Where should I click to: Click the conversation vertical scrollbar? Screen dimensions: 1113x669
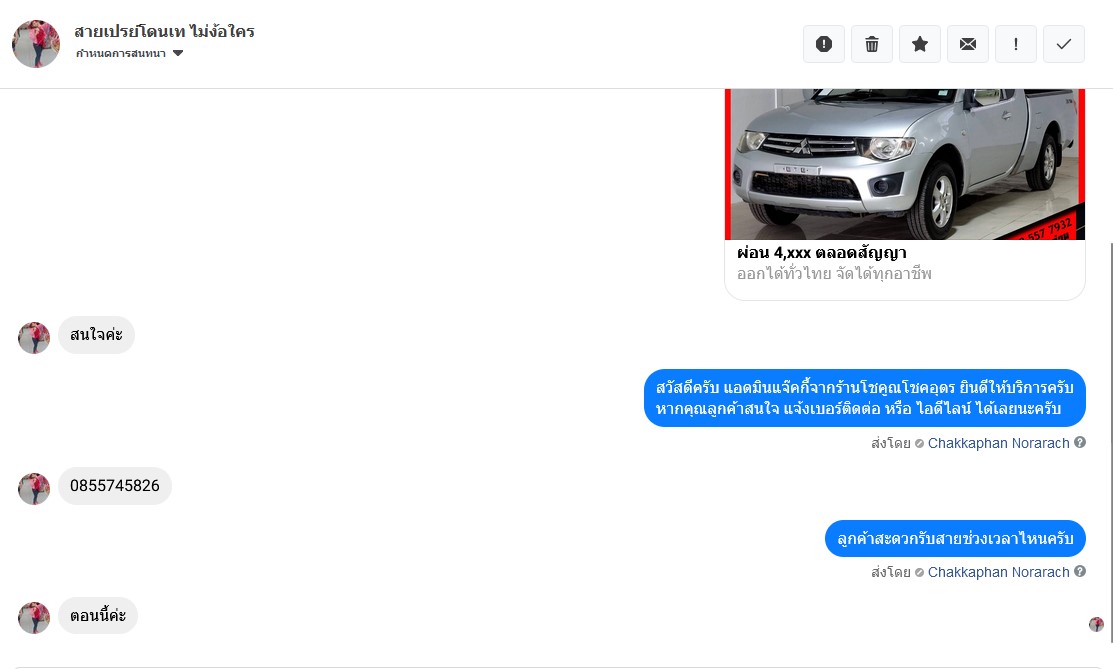tap(1110, 440)
